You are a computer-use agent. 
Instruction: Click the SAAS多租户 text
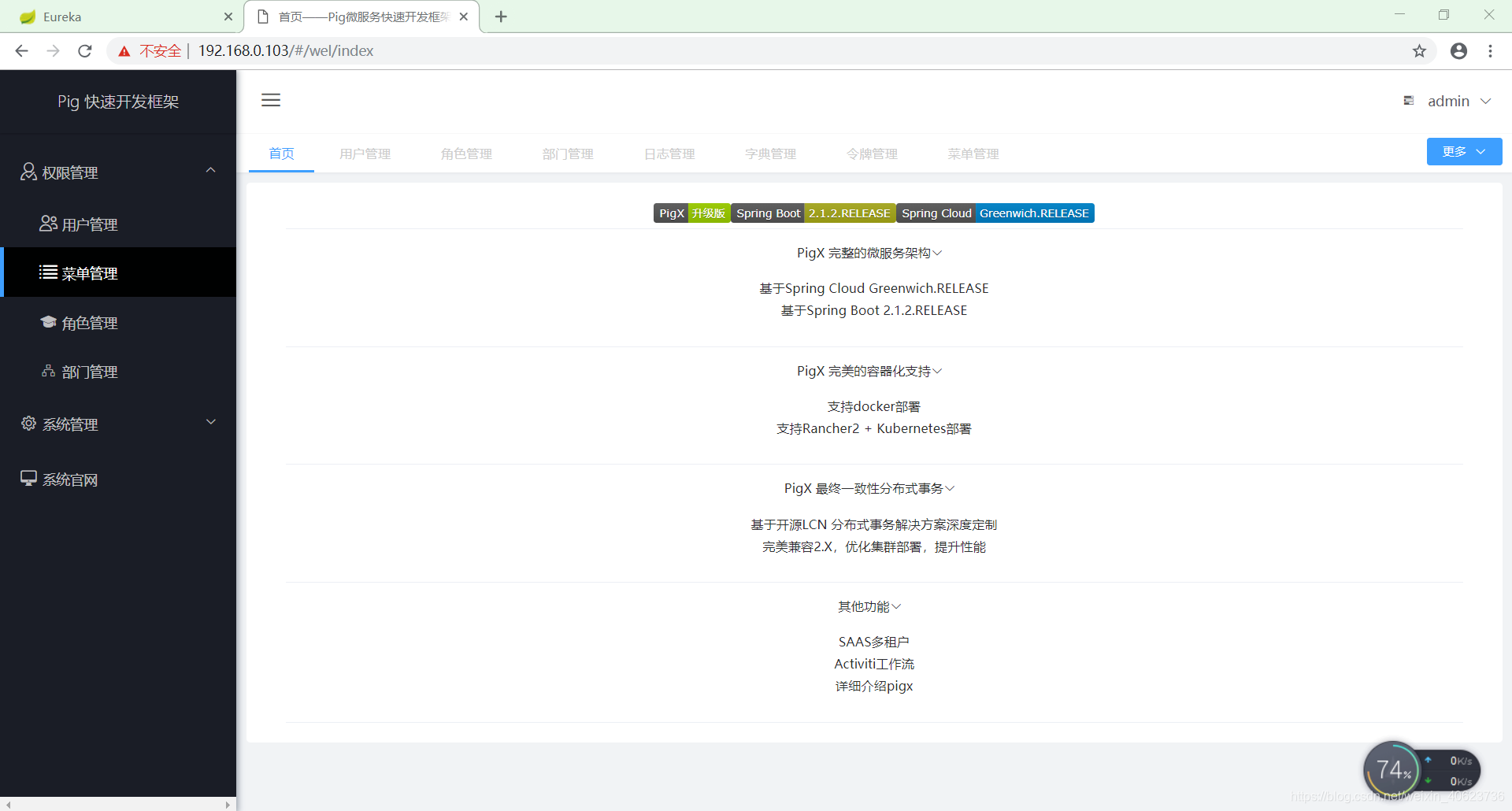click(x=874, y=642)
